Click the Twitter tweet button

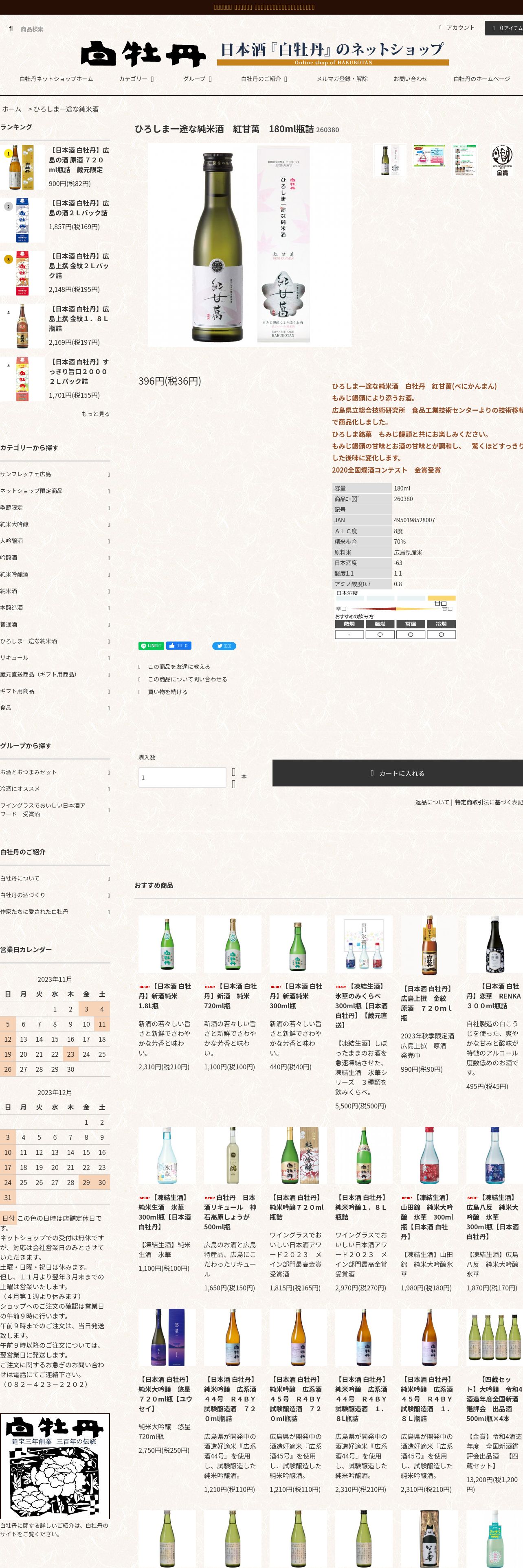tap(224, 646)
